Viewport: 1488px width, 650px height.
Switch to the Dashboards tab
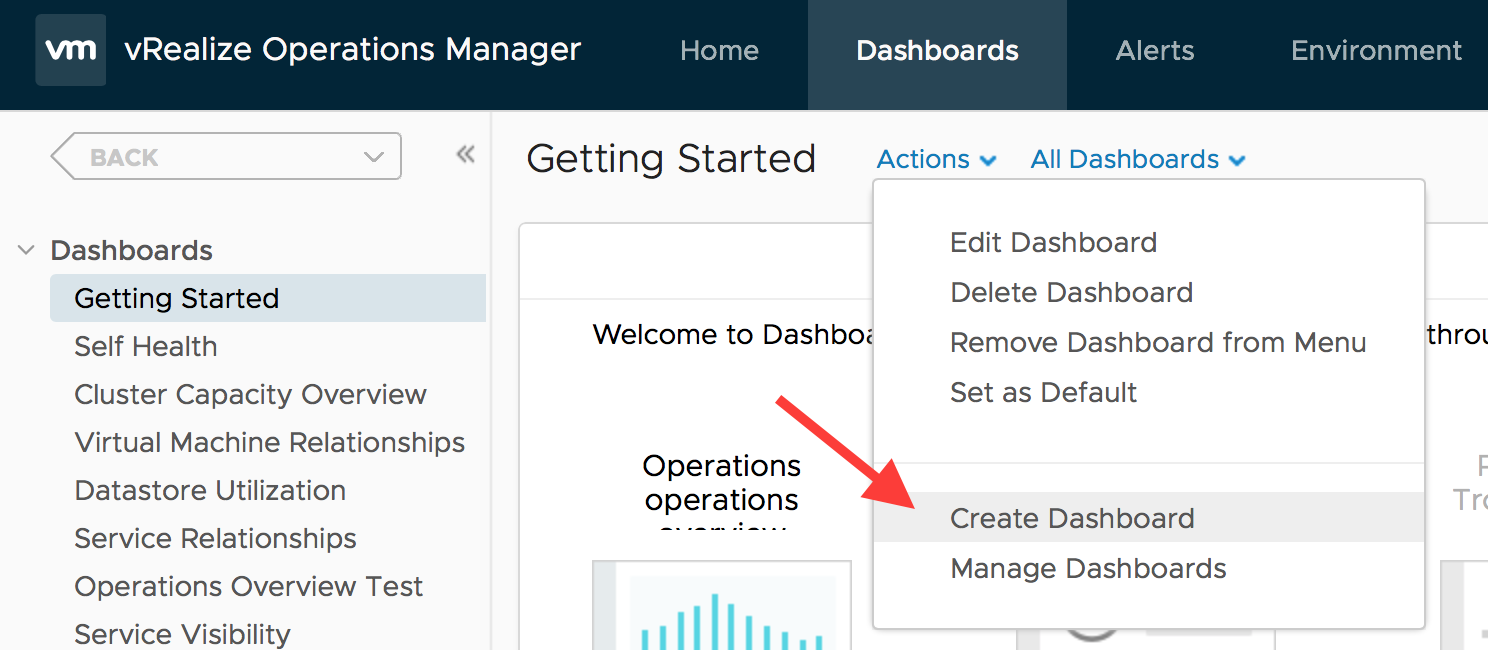[x=937, y=55]
